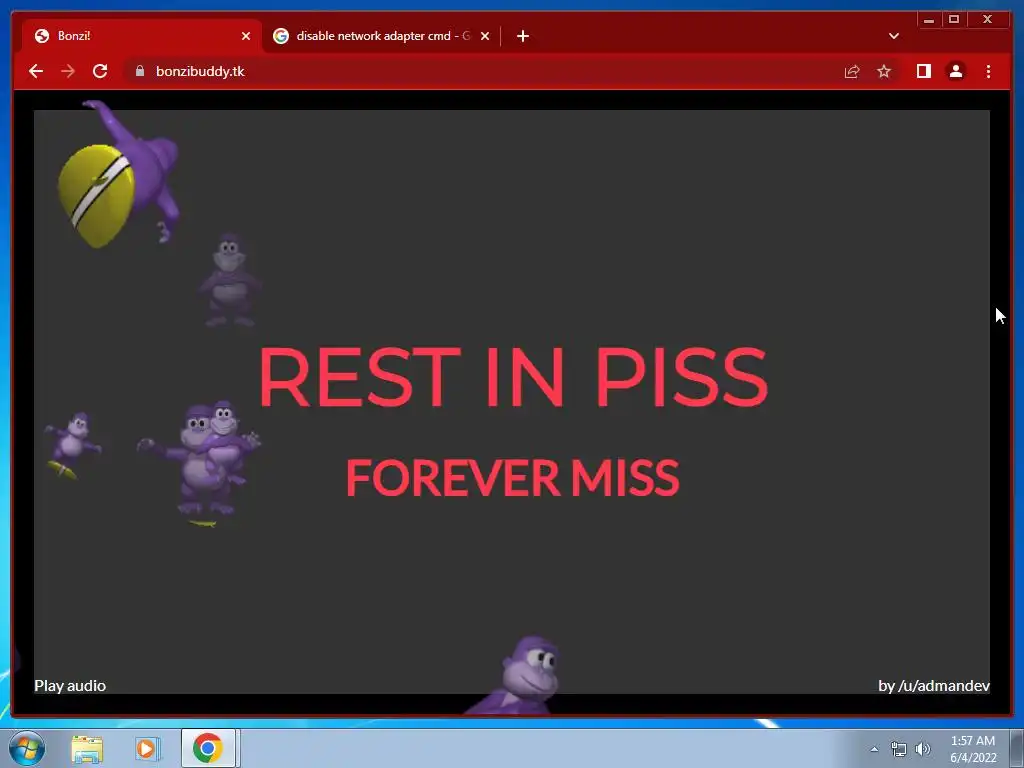Click the forward navigation arrow
This screenshot has height=768, width=1024.
point(68,71)
